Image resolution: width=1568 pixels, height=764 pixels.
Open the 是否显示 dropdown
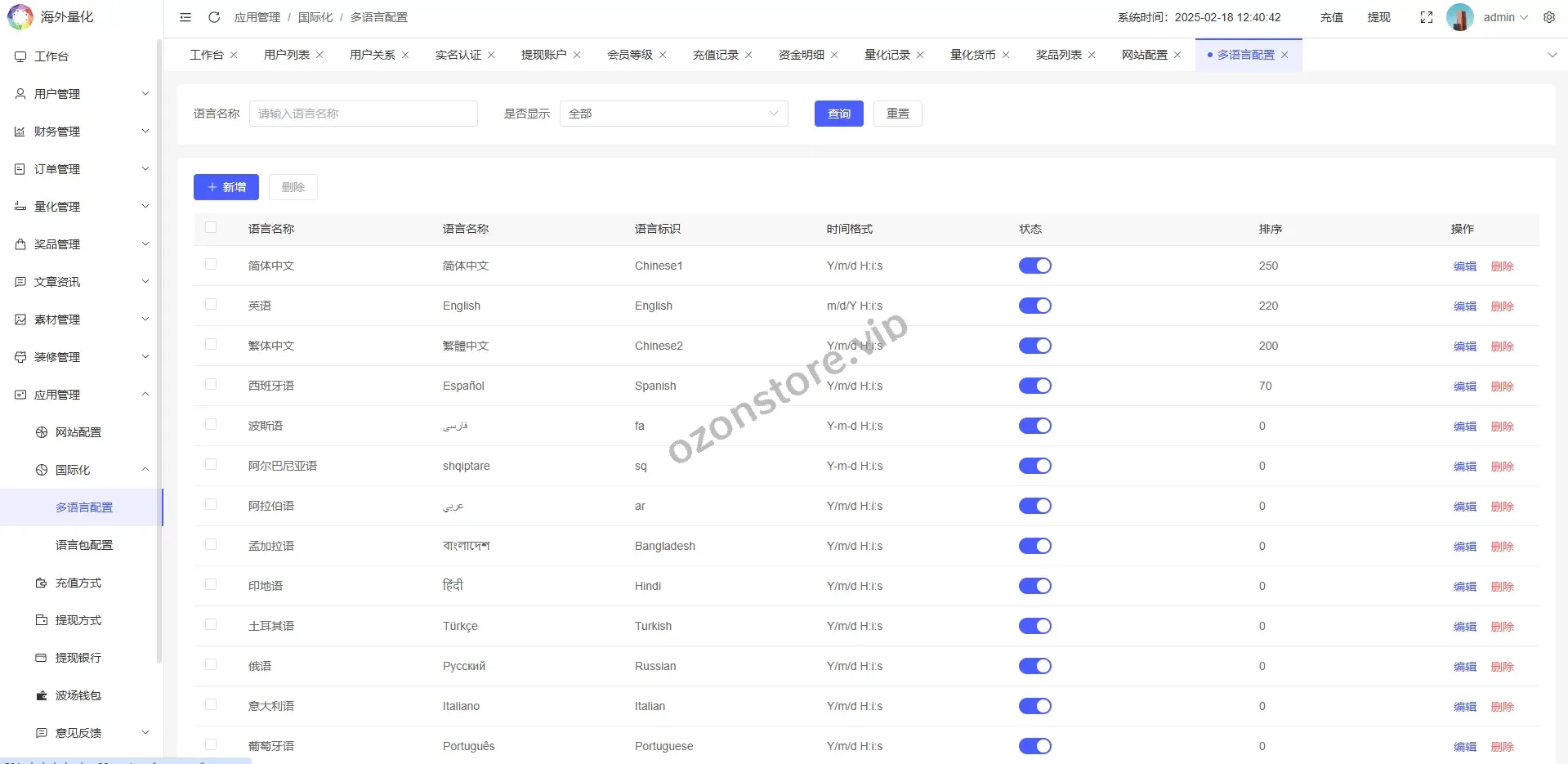pos(673,114)
